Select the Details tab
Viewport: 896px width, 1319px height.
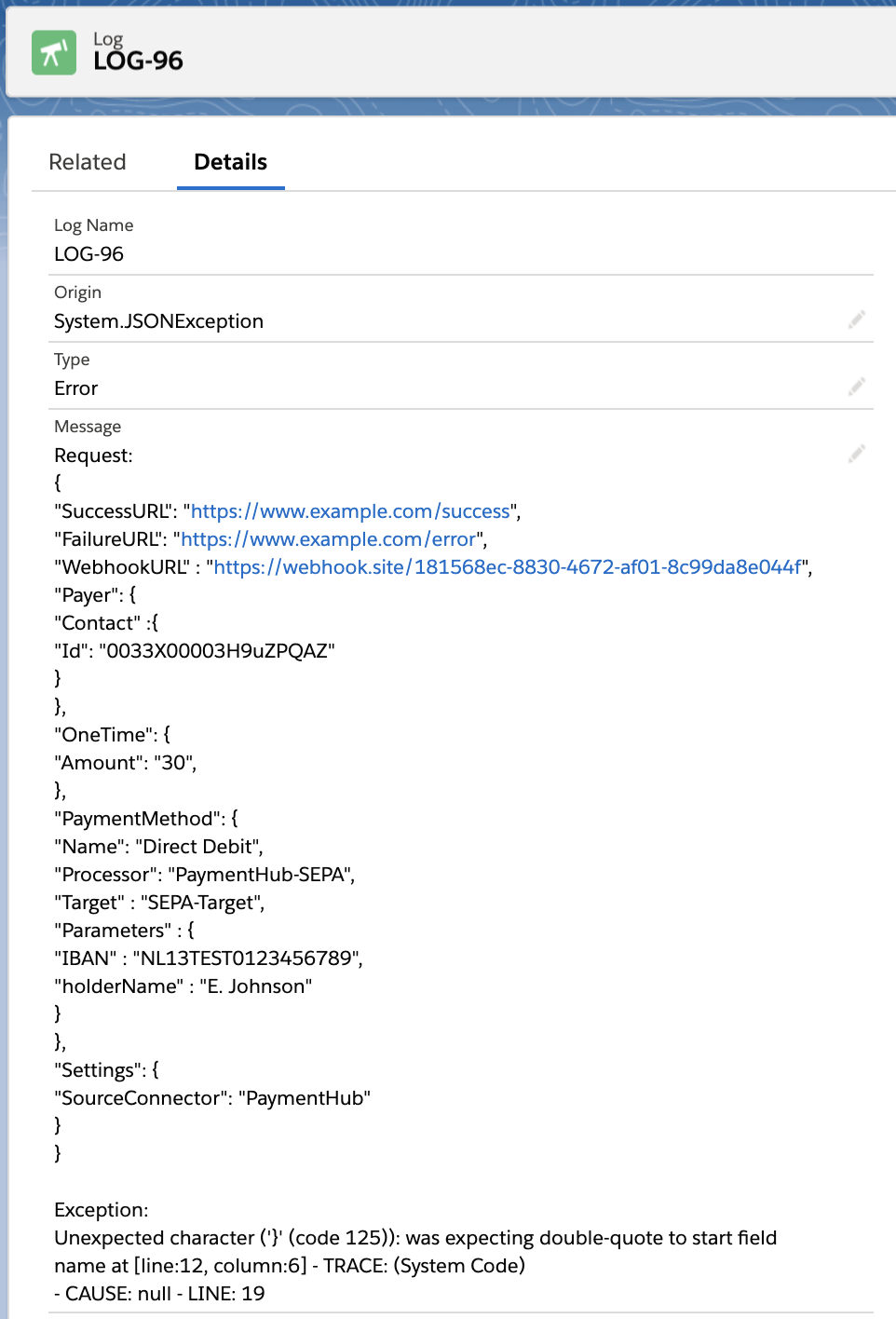click(x=230, y=162)
